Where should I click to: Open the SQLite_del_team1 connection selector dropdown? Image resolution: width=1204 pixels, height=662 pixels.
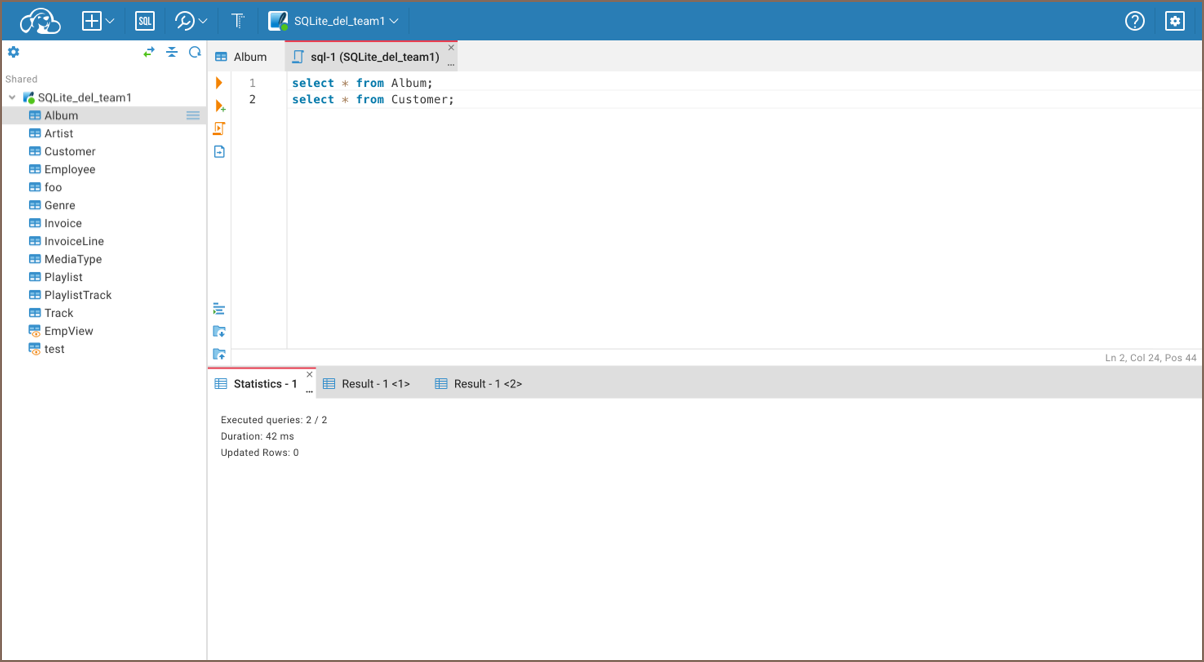334,21
